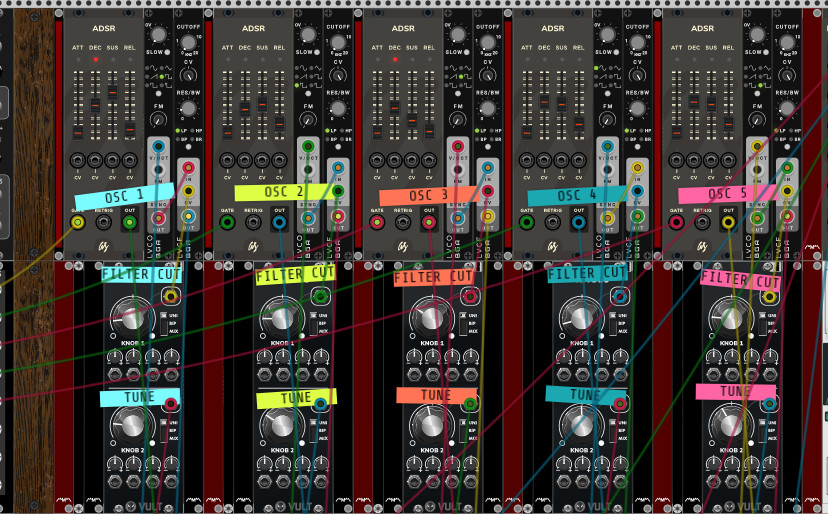The image size is (828, 514).
Task: Click the green OUT jack on OSC 1 ADSR
Action: point(129,222)
